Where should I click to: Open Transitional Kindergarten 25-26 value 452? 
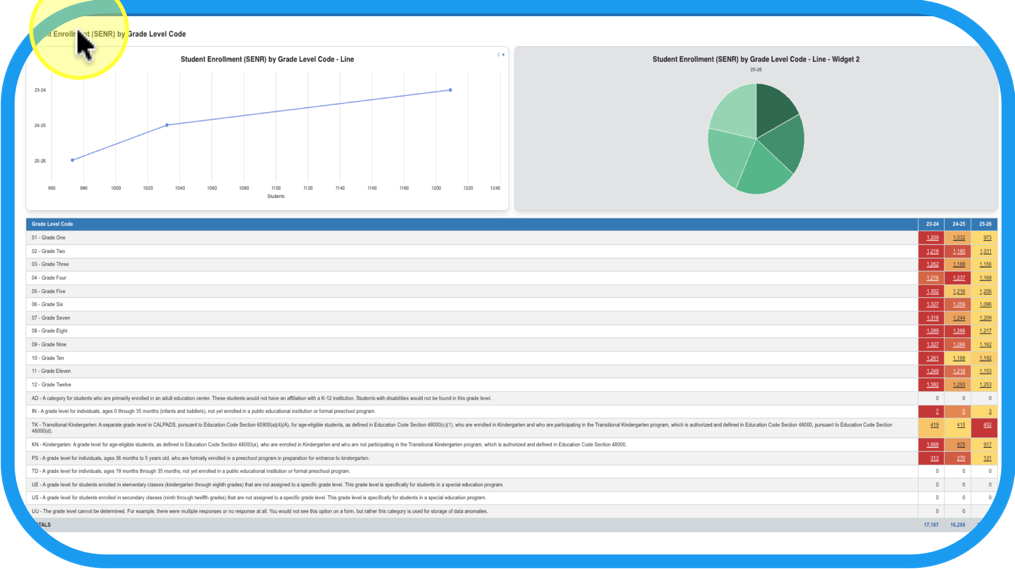(x=986, y=426)
